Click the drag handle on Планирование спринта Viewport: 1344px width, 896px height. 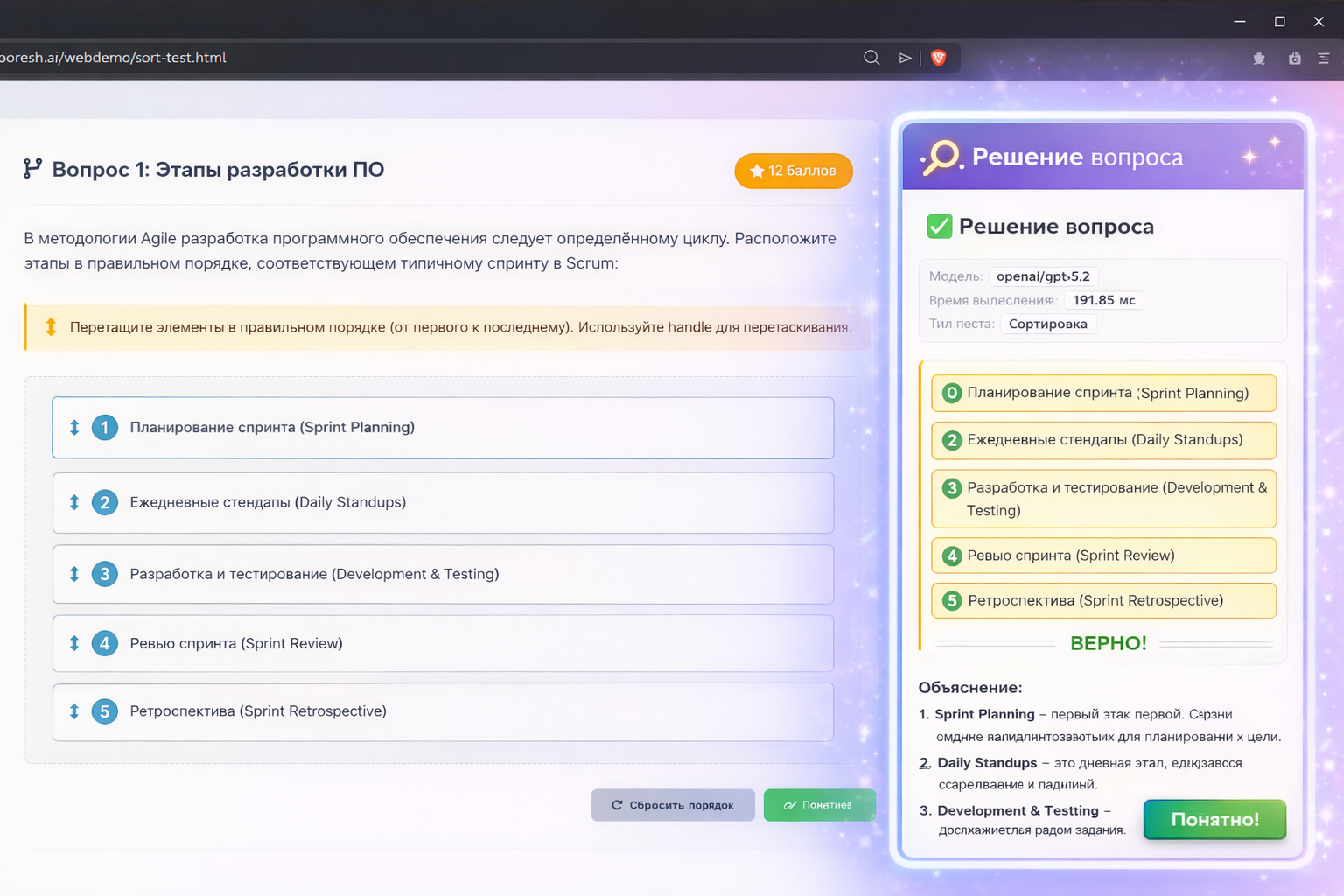click(73, 428)
